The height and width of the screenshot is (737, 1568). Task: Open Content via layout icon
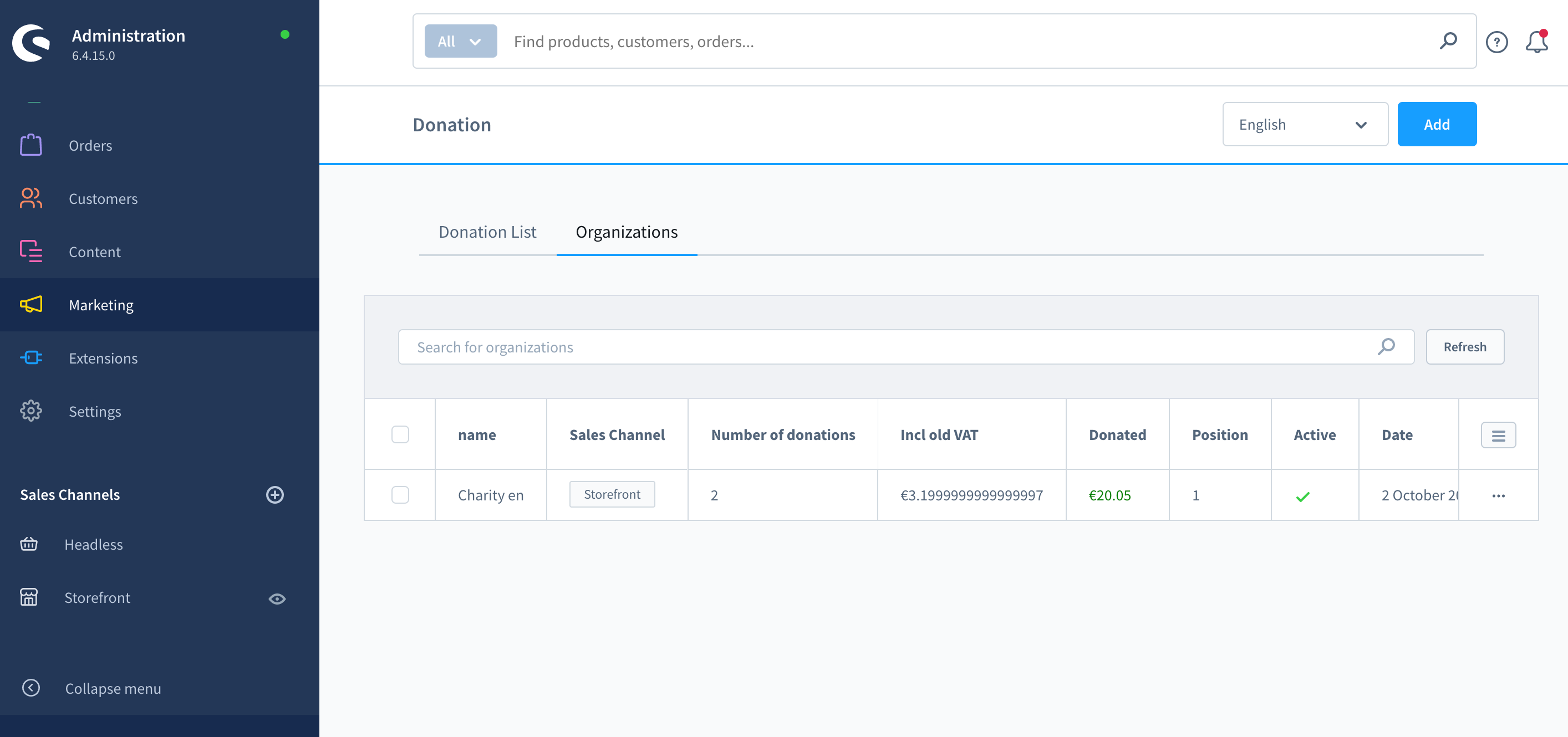(30, 252)
